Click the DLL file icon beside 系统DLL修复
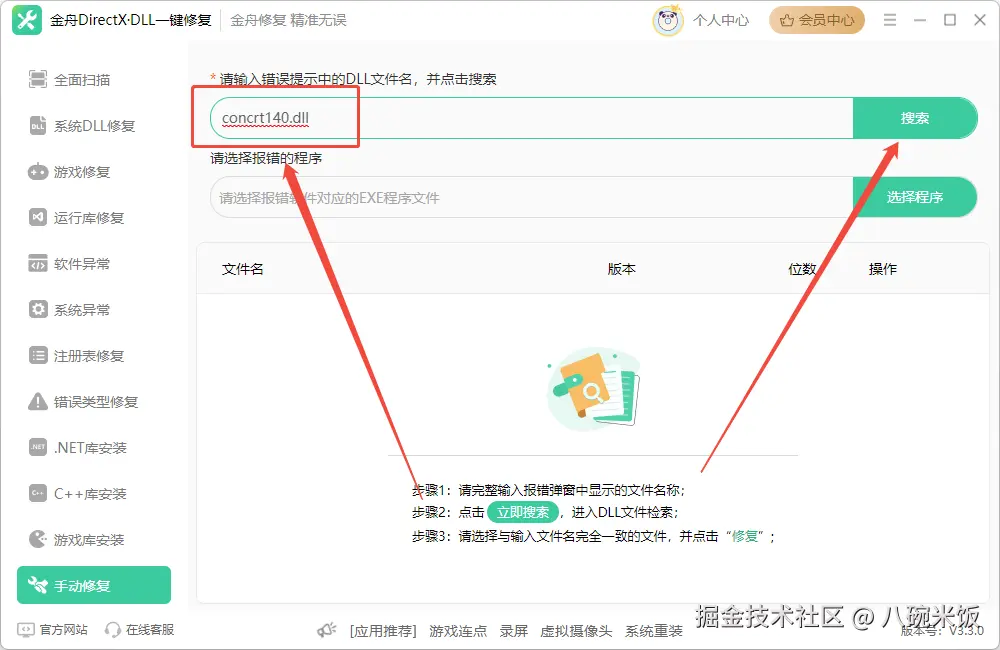Image resolution: width=1000 pixels, height=650 pixels. [x=38, y=126]
